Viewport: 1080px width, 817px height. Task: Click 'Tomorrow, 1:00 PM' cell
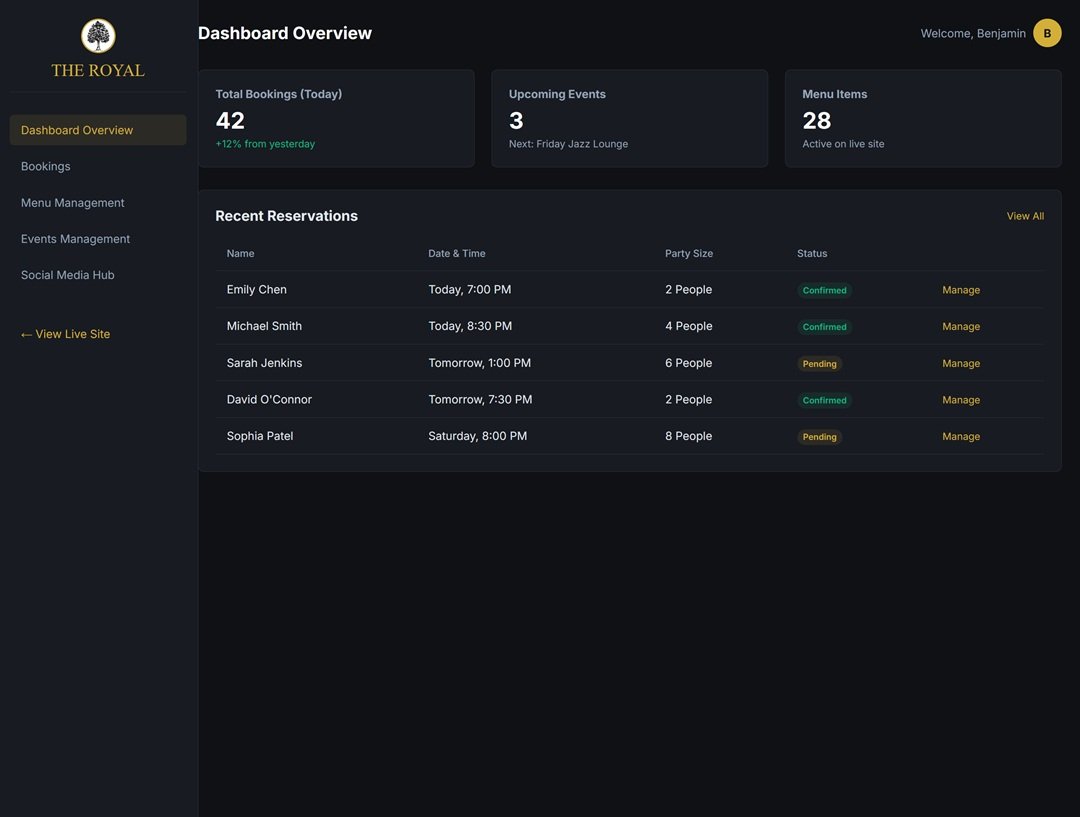point(479,363)
